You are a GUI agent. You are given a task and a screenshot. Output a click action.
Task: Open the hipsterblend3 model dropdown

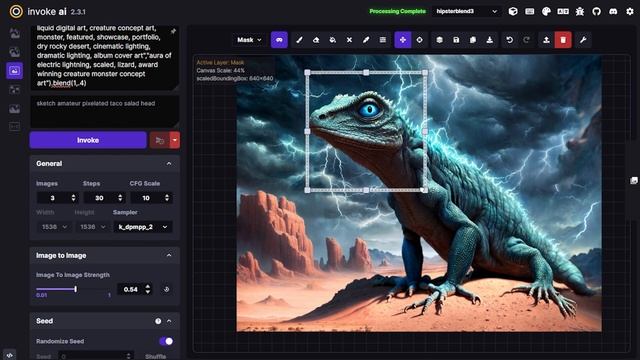[467, 11]
